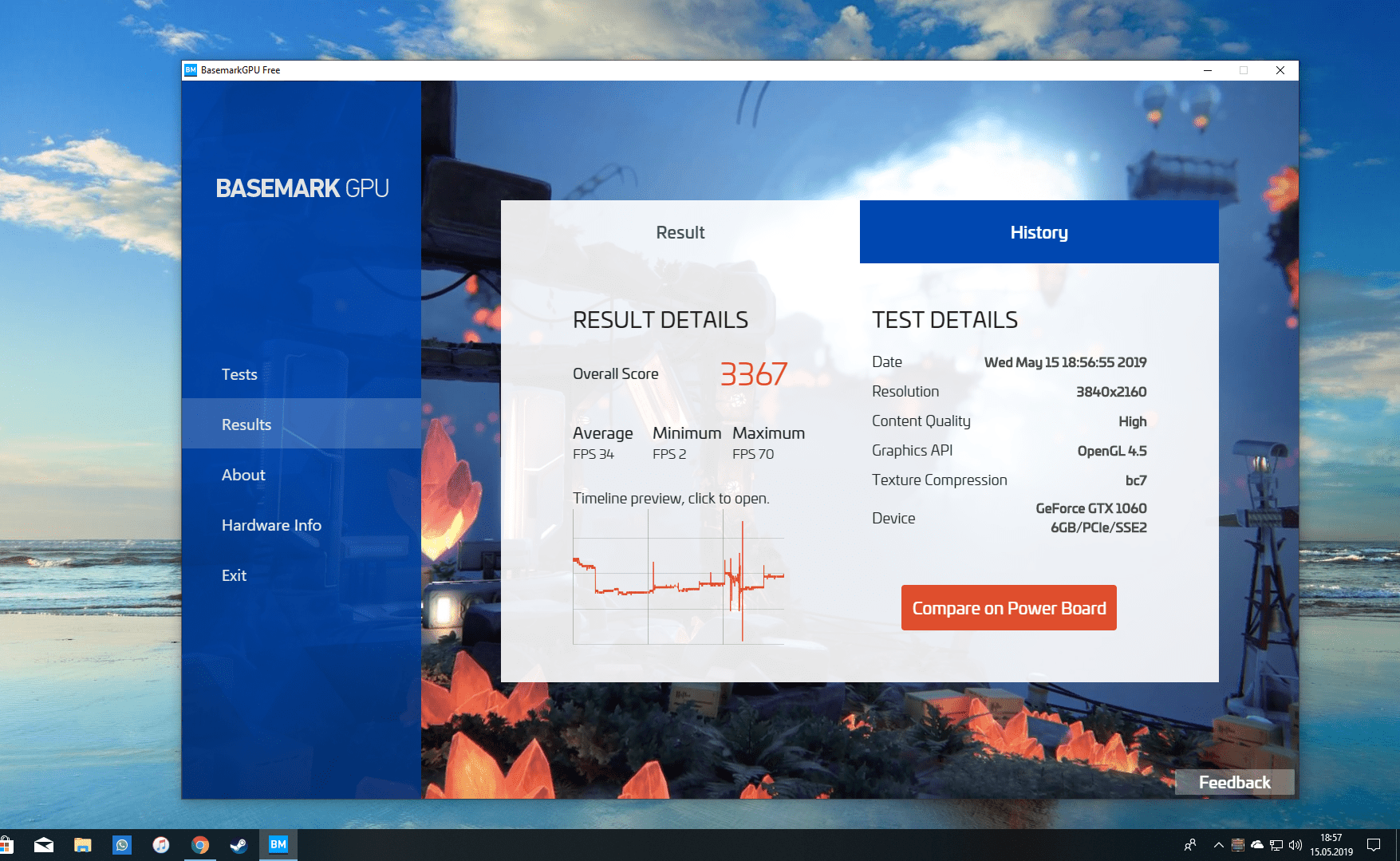
Task: Click the 'Graphics API' label
Action: 913,451
